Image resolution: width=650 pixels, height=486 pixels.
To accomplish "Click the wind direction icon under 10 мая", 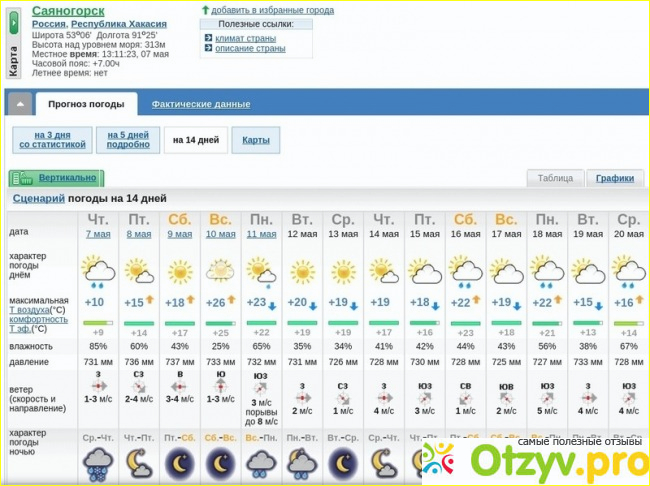I will tap(221, 385).
